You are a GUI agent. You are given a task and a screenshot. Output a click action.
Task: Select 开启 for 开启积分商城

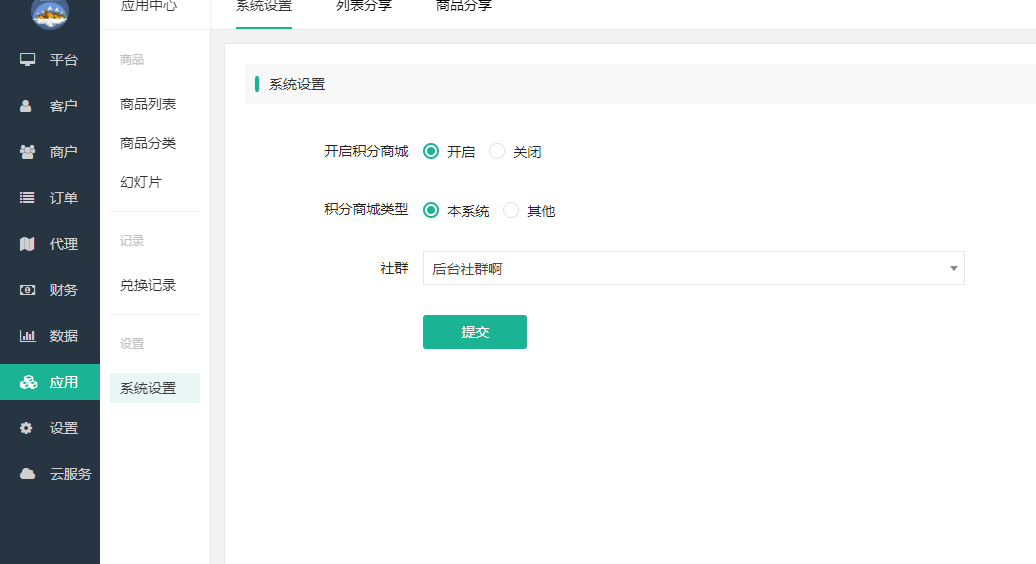[431, 151]
